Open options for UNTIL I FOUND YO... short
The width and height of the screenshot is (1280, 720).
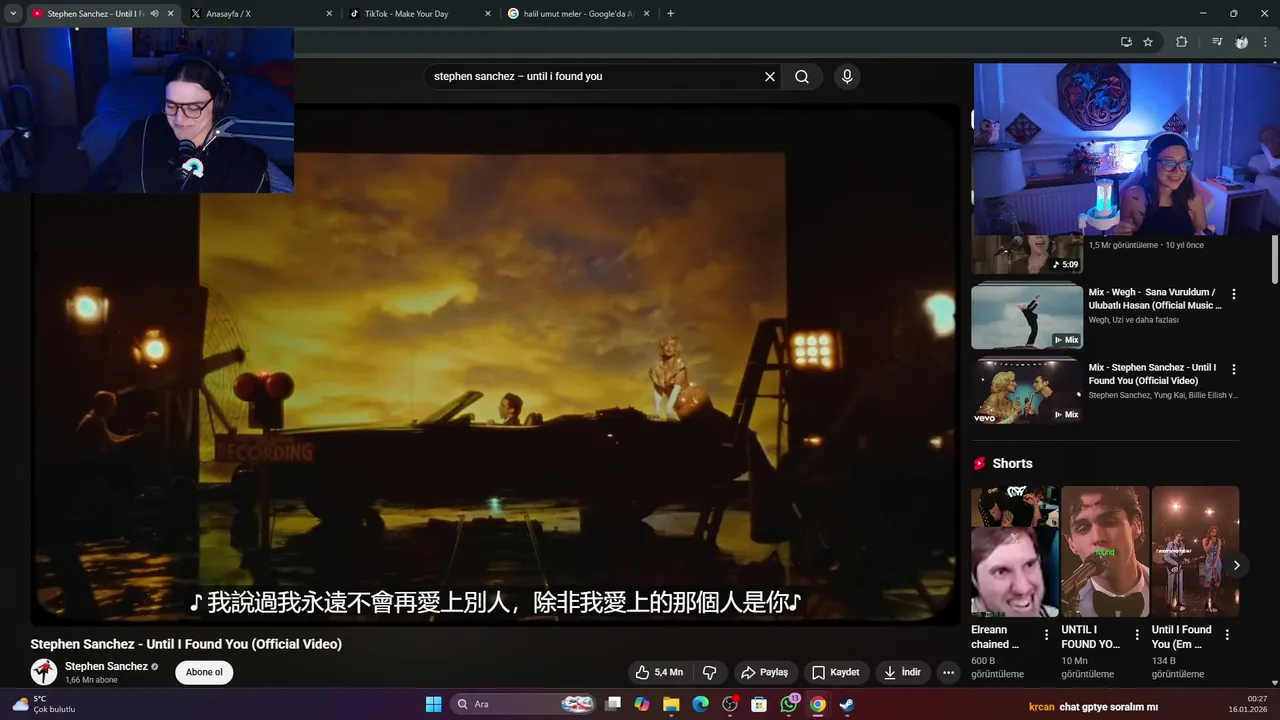coord(1137,635)
